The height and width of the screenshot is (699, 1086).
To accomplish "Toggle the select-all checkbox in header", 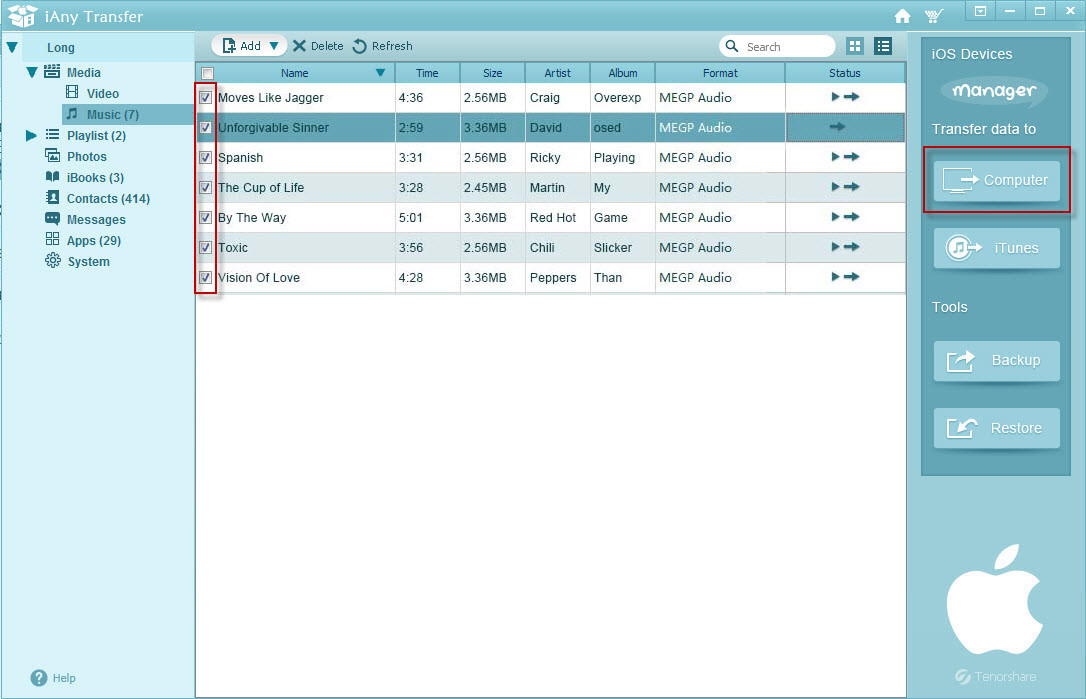I will 207,73.
